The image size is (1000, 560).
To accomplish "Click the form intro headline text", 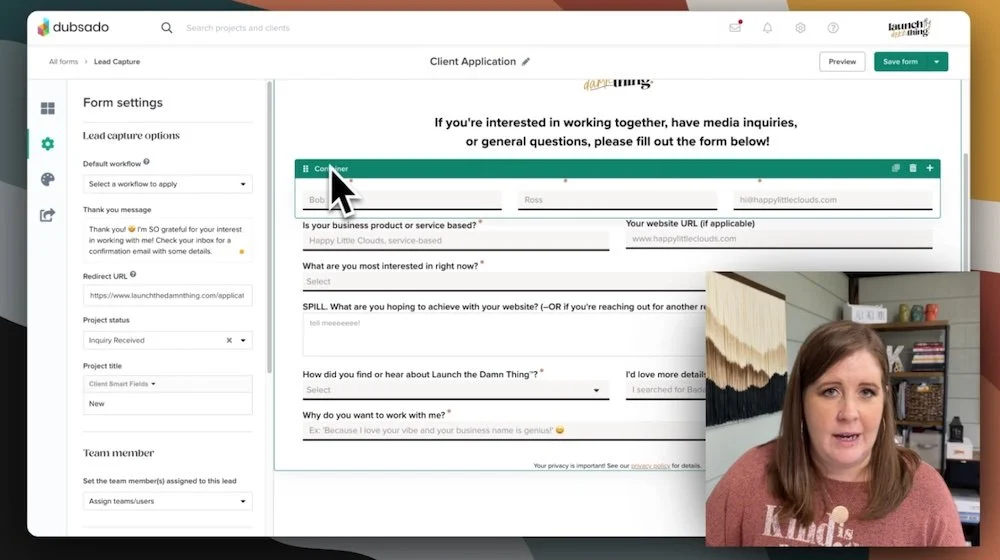I will [x=616, y=132].
